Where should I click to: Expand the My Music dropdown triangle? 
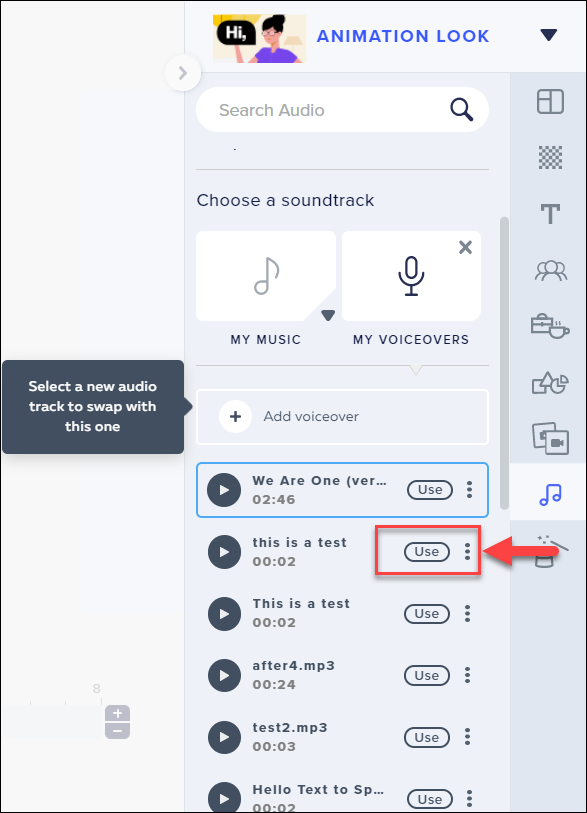[x=328, y=315]
